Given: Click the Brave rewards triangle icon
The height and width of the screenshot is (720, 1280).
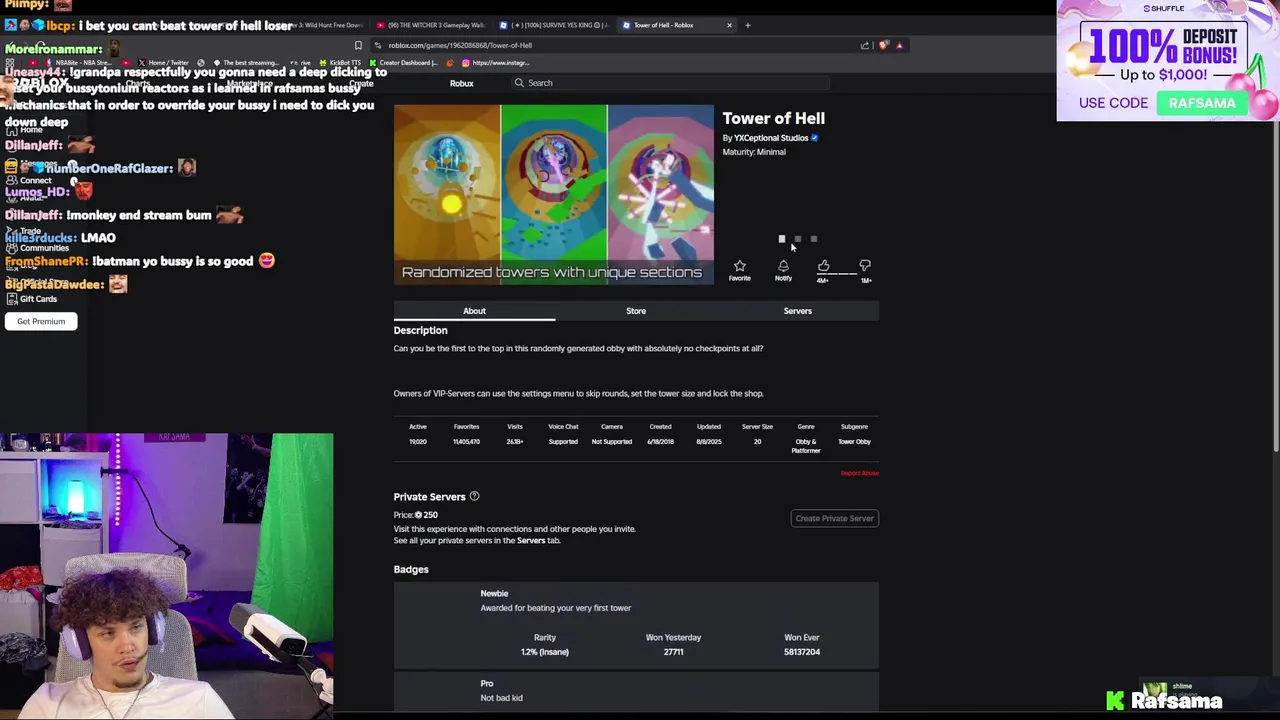Looking at the screenshot, I should click(899, 45).
